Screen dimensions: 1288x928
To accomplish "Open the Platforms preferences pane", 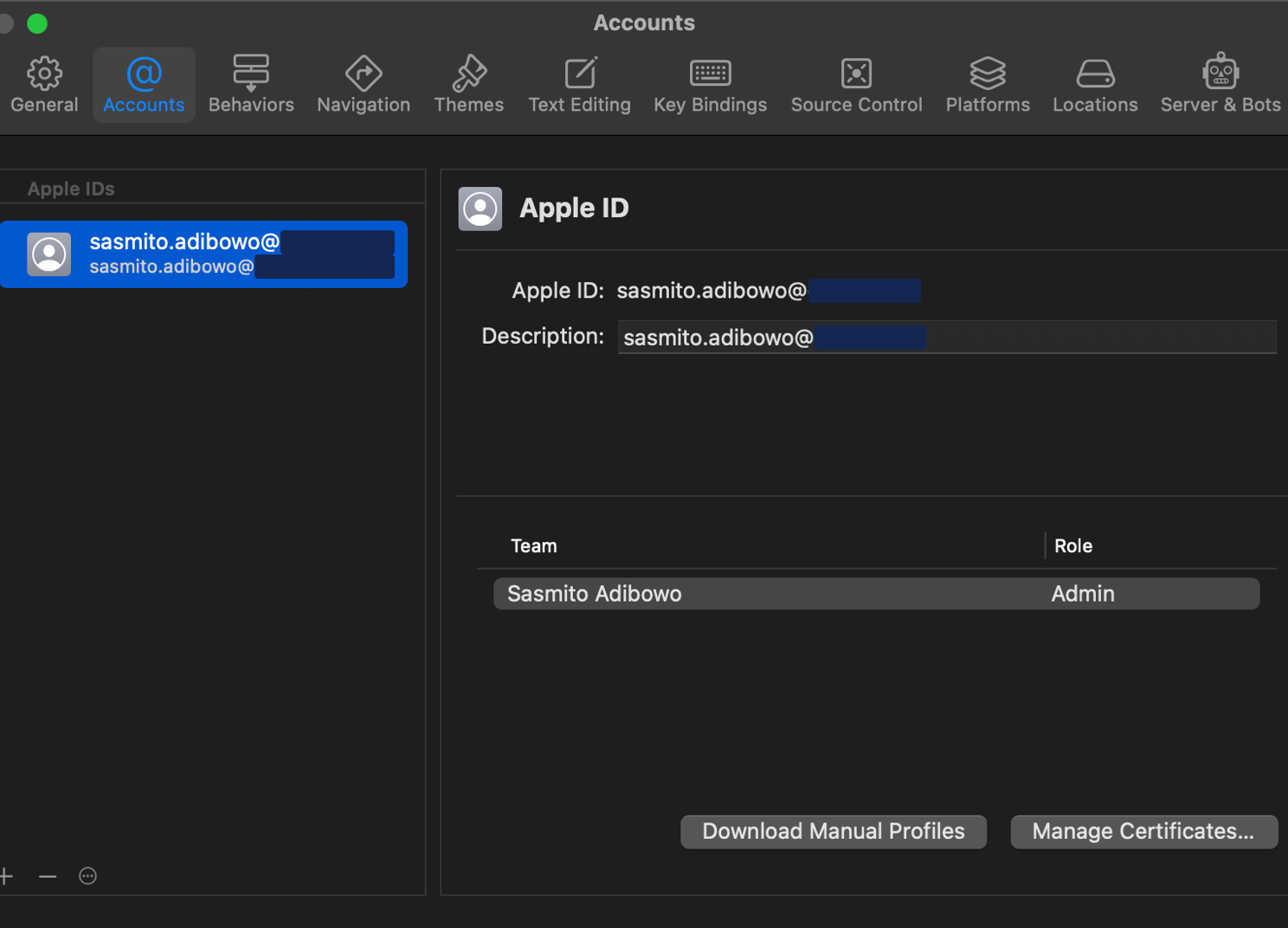I will point(988,85).
